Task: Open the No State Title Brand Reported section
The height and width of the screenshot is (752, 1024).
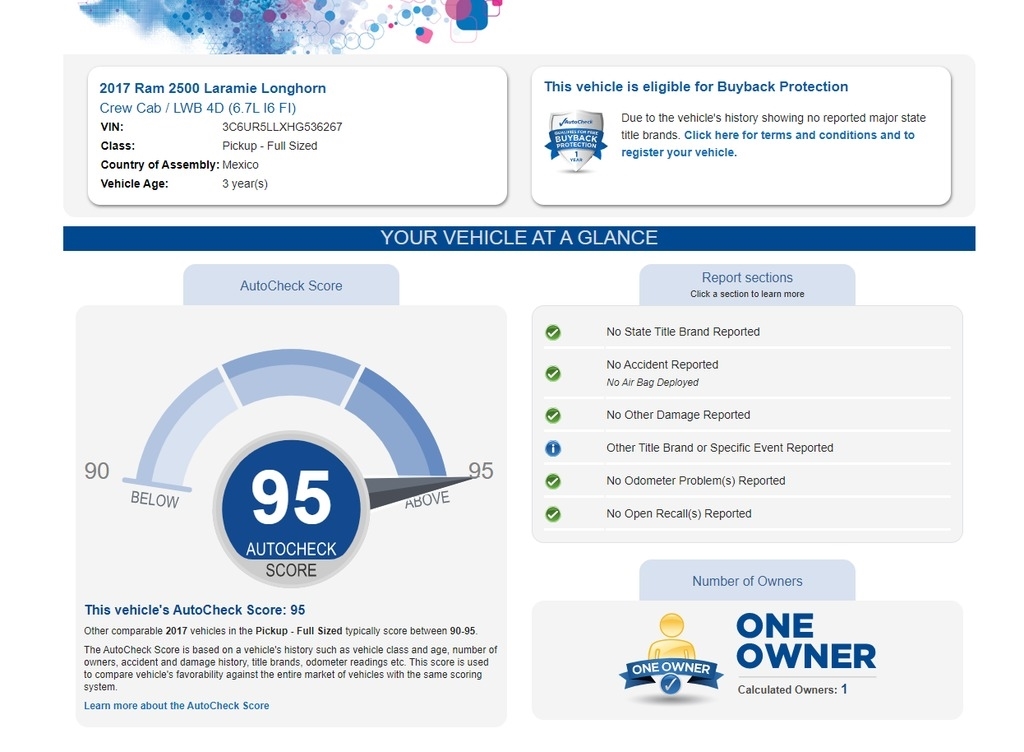Action: click(683, 332)
